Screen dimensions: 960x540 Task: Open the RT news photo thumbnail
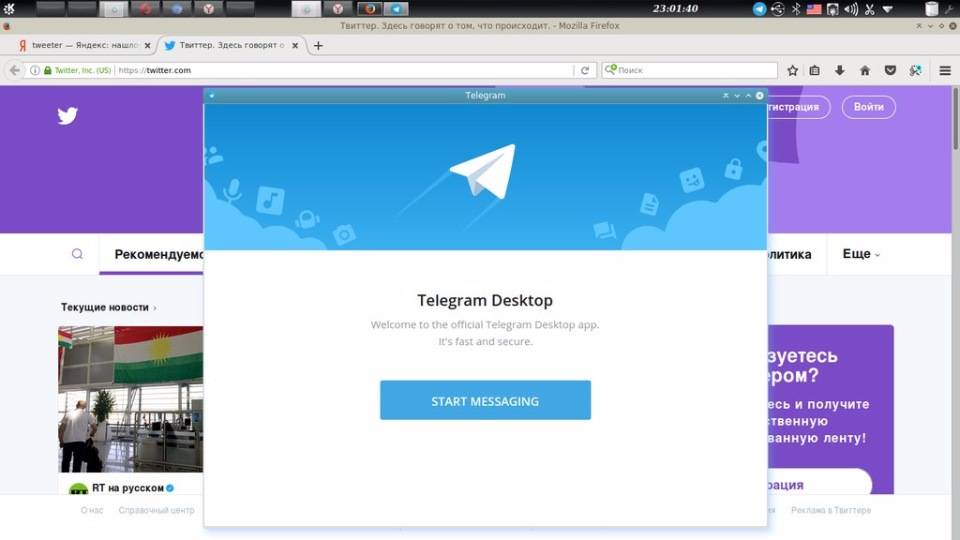tap(130, 399)
